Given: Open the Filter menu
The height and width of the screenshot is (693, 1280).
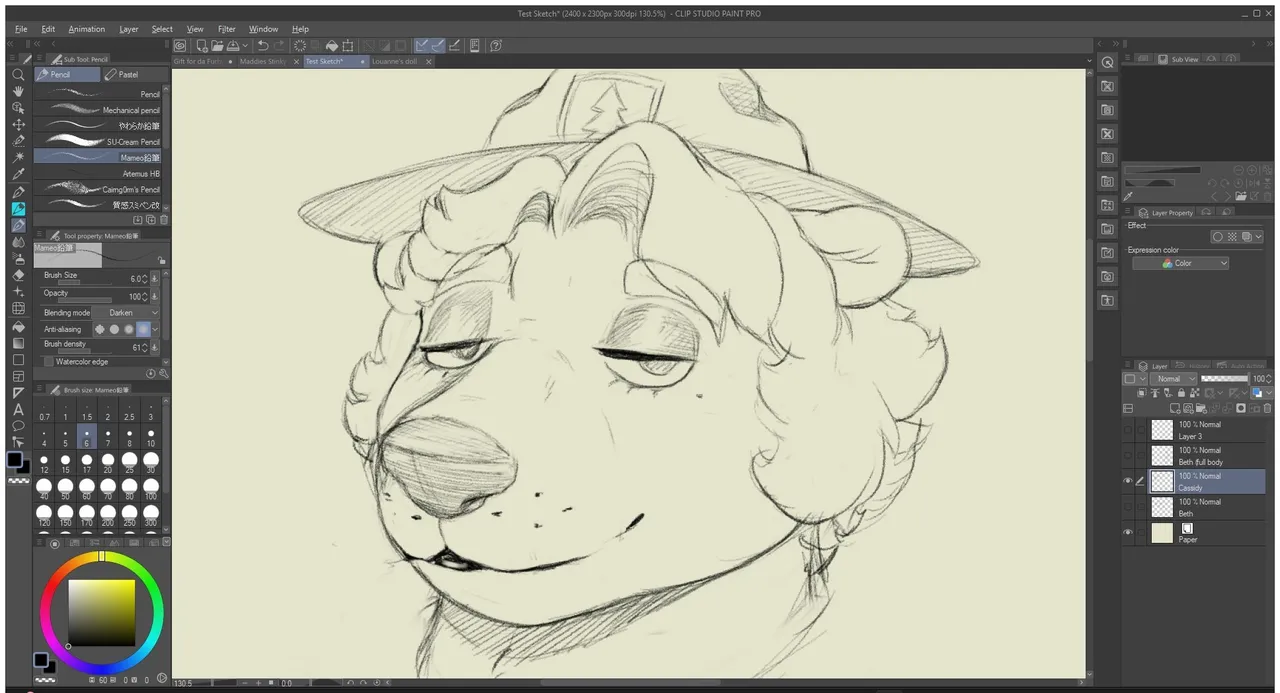Looking at the screenshot, I should tap(227, 29).
